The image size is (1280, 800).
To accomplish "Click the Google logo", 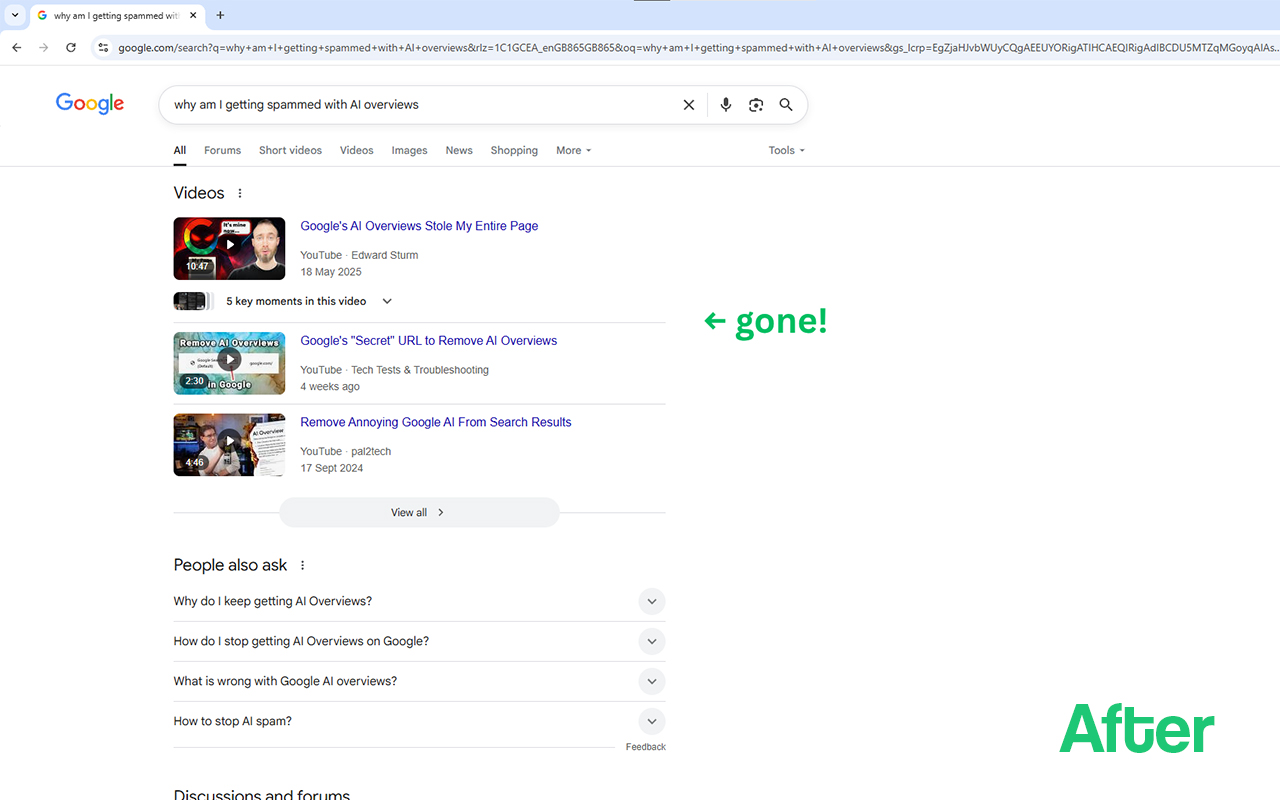I will click(x=90, y=104).
